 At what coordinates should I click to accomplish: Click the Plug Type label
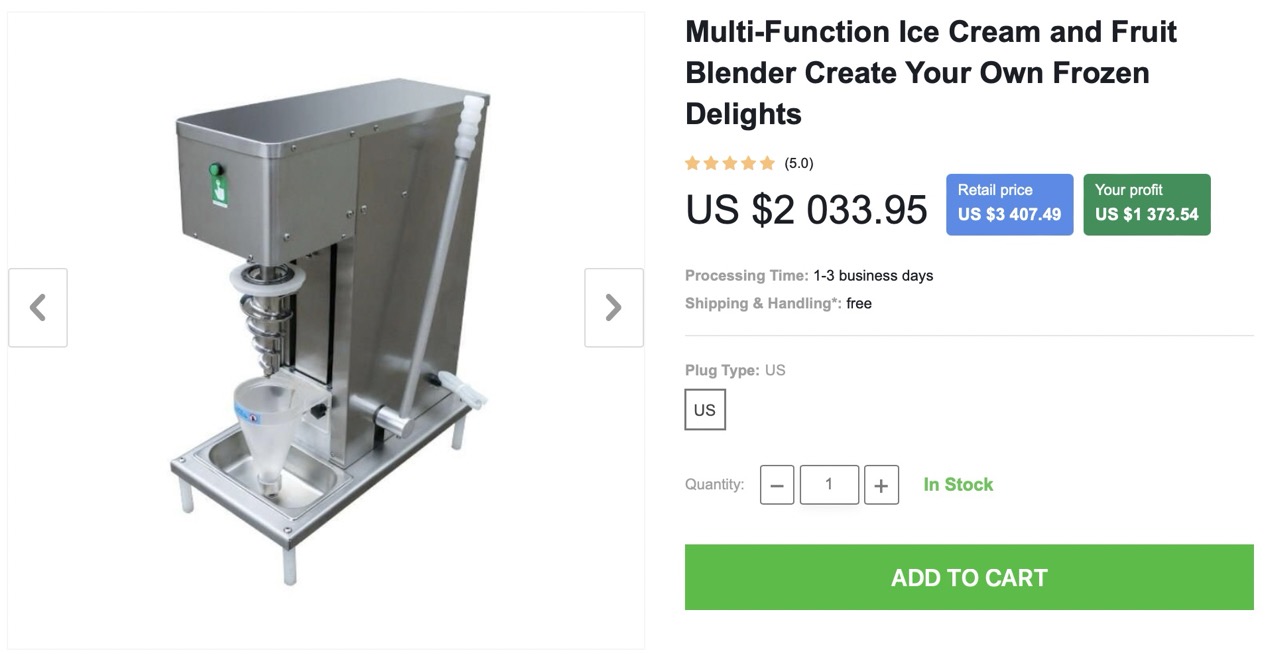(x=722, y=370)
